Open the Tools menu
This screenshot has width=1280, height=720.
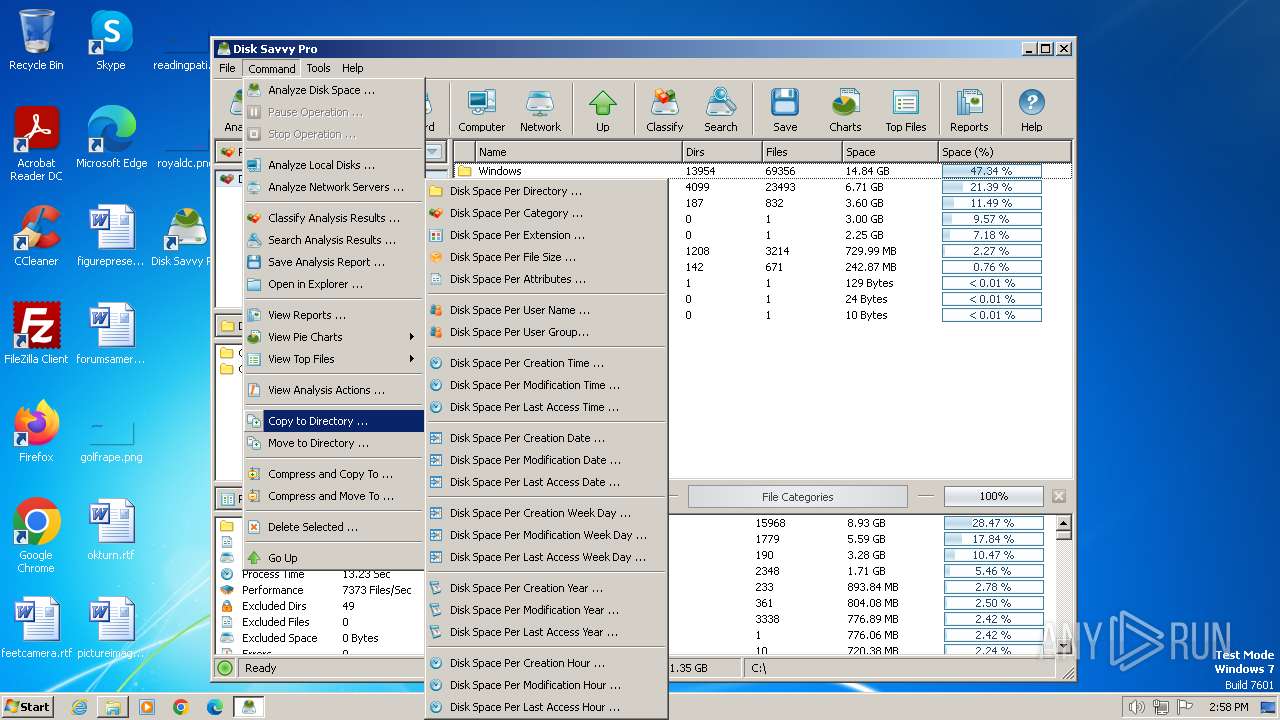[318, 68]
